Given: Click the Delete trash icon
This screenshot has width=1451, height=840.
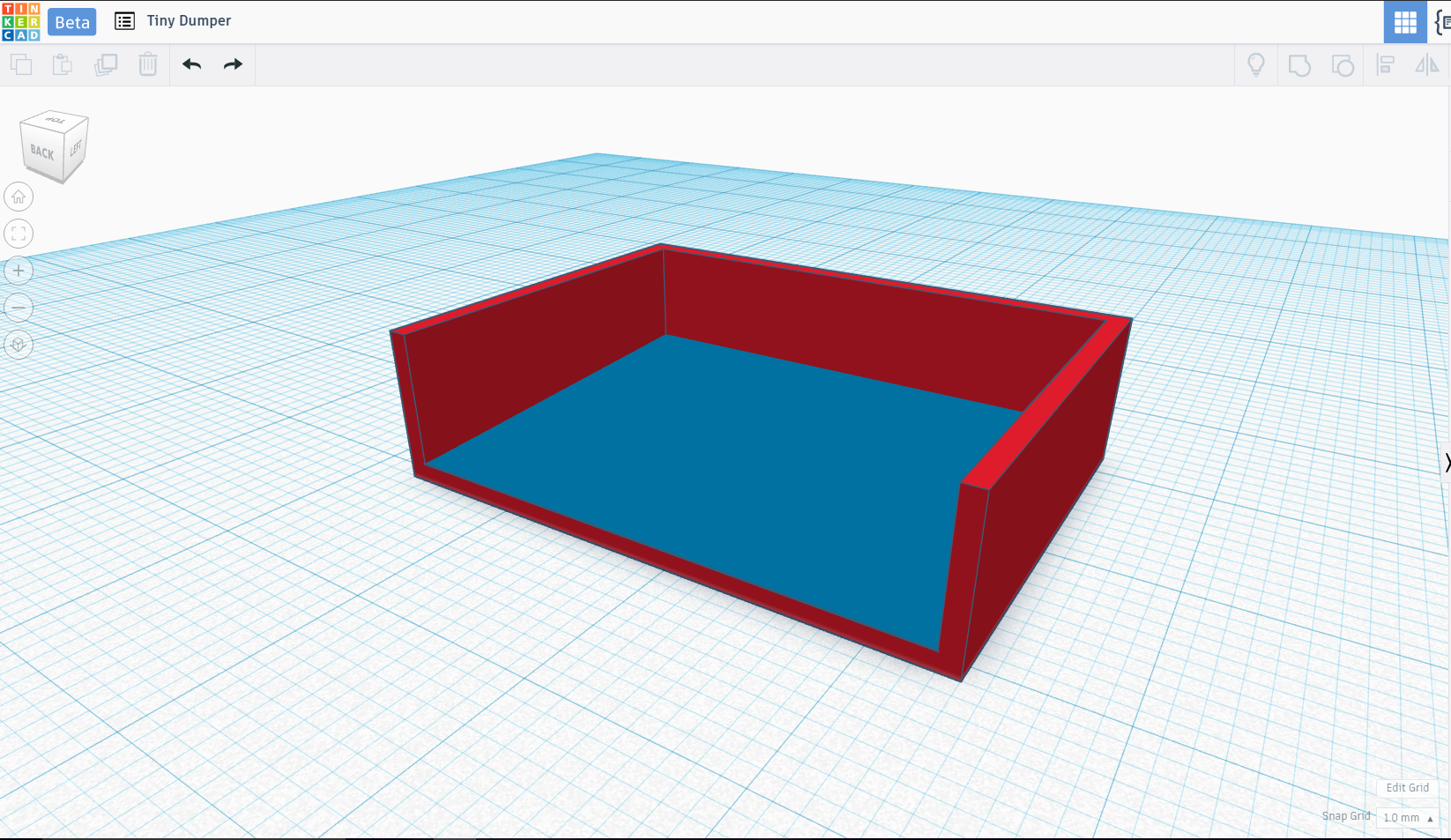Looking at the screenshot, I should click(x=148, y=64).
